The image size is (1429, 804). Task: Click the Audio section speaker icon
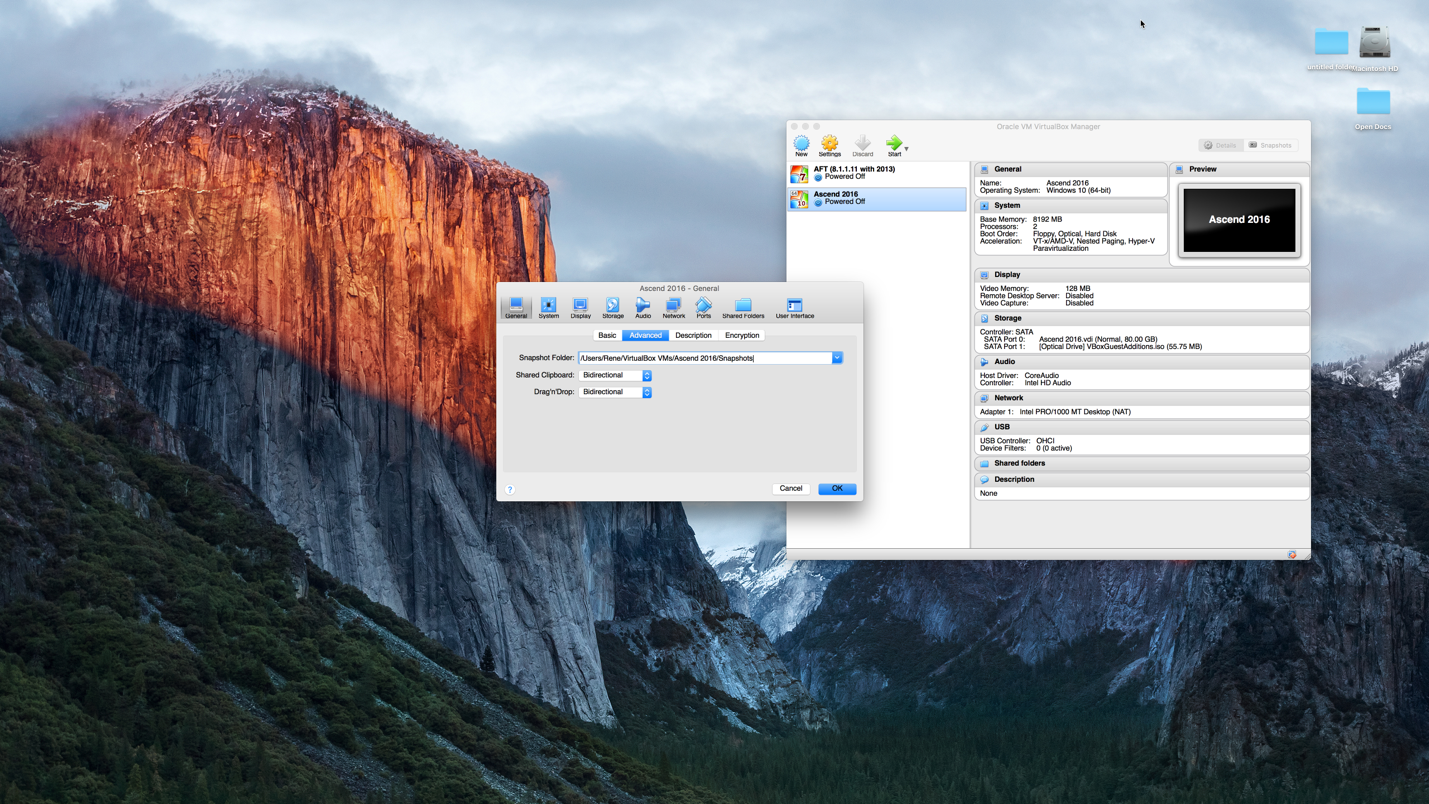985,362
